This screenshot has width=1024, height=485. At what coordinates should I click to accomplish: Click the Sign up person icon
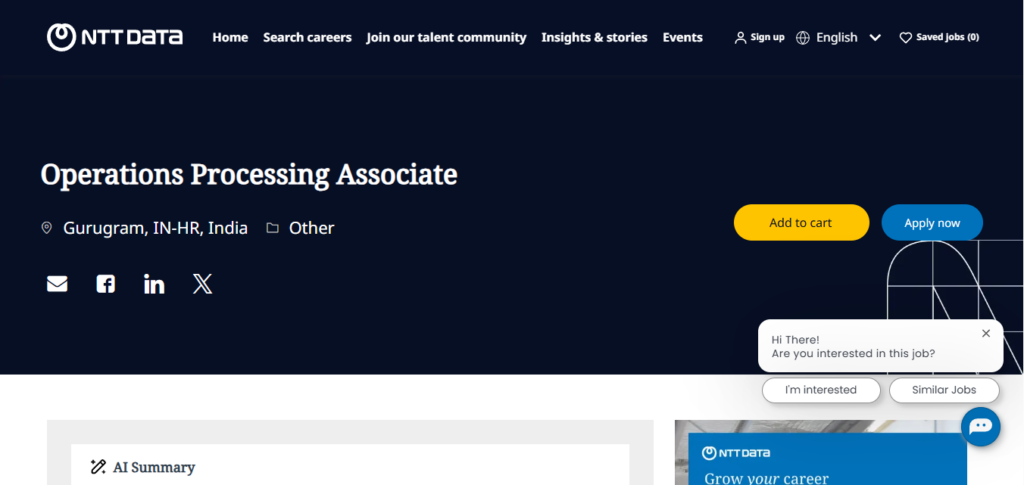[x=740, y=38]
